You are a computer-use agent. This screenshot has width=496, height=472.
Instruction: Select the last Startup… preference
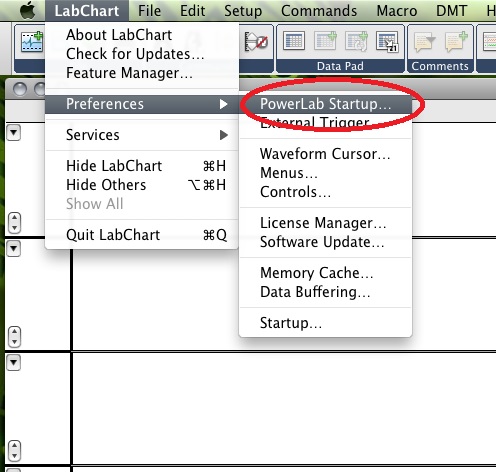tap(326, 323)
